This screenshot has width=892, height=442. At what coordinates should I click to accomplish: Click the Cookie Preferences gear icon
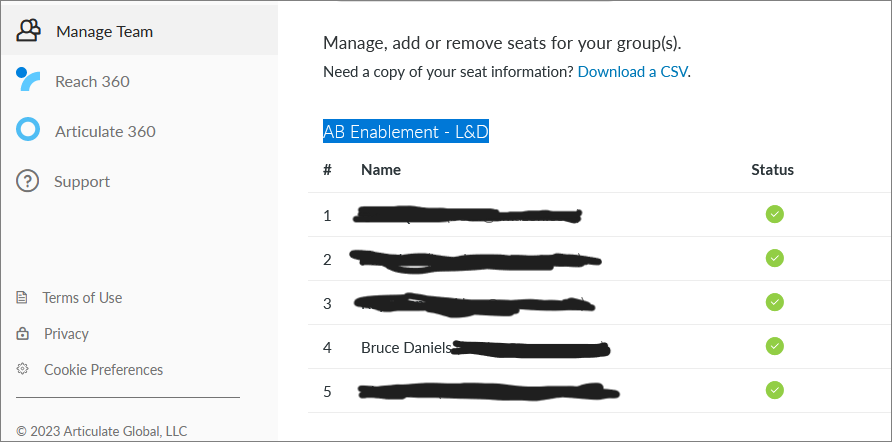click(22, 369)
